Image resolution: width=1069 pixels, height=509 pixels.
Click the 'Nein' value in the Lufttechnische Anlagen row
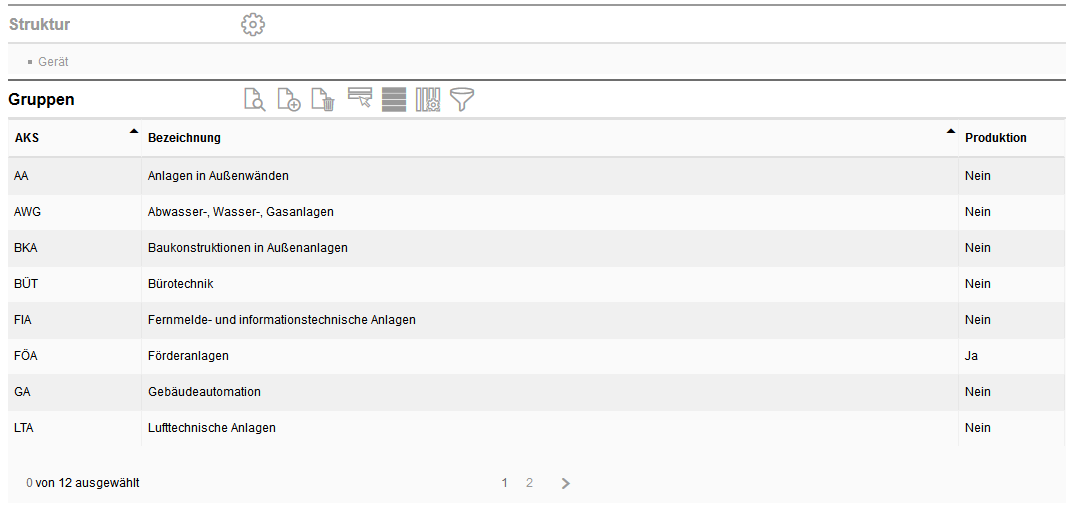point(978,428)
